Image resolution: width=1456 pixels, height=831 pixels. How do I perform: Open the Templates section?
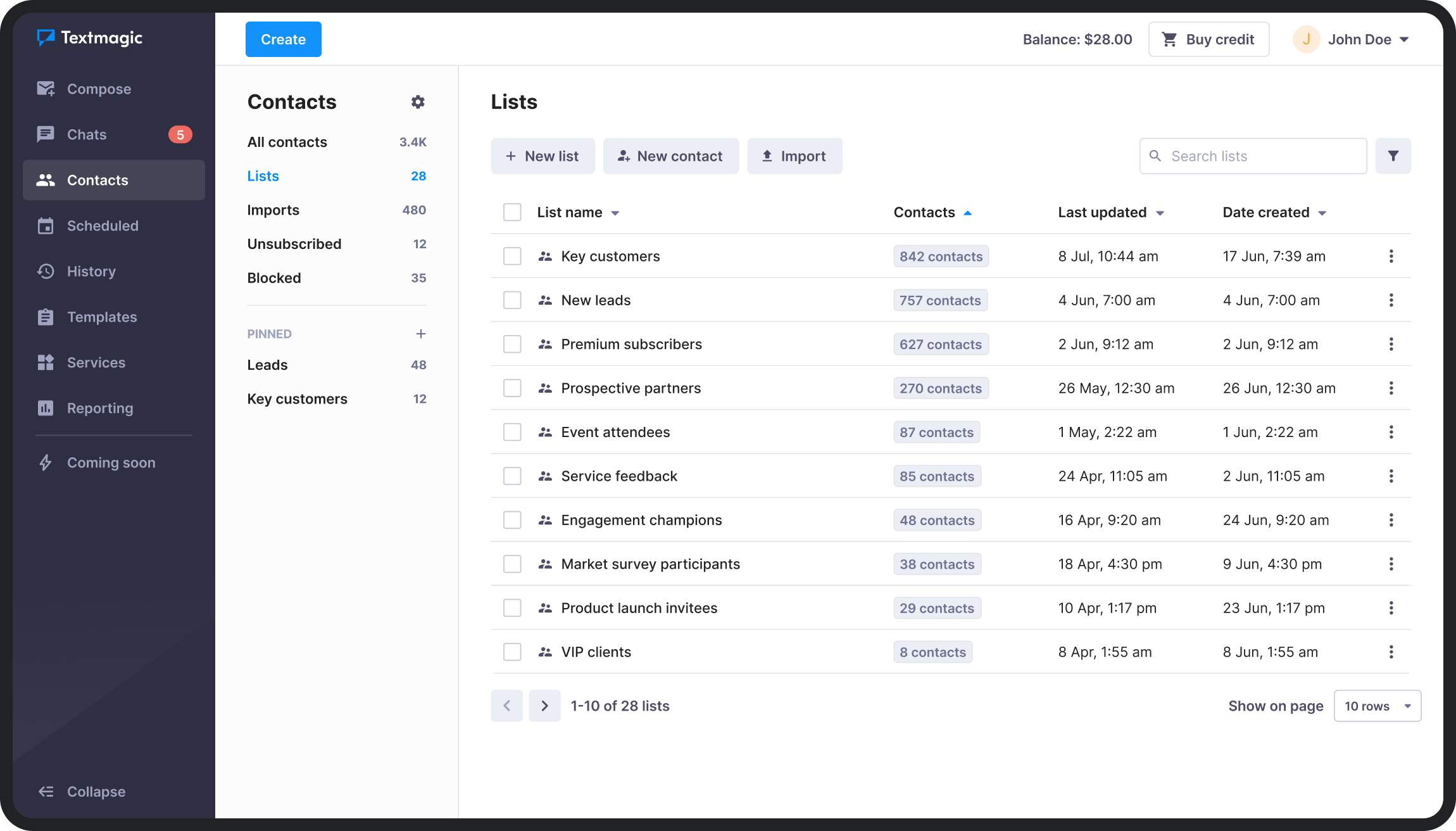click(102, 317)
